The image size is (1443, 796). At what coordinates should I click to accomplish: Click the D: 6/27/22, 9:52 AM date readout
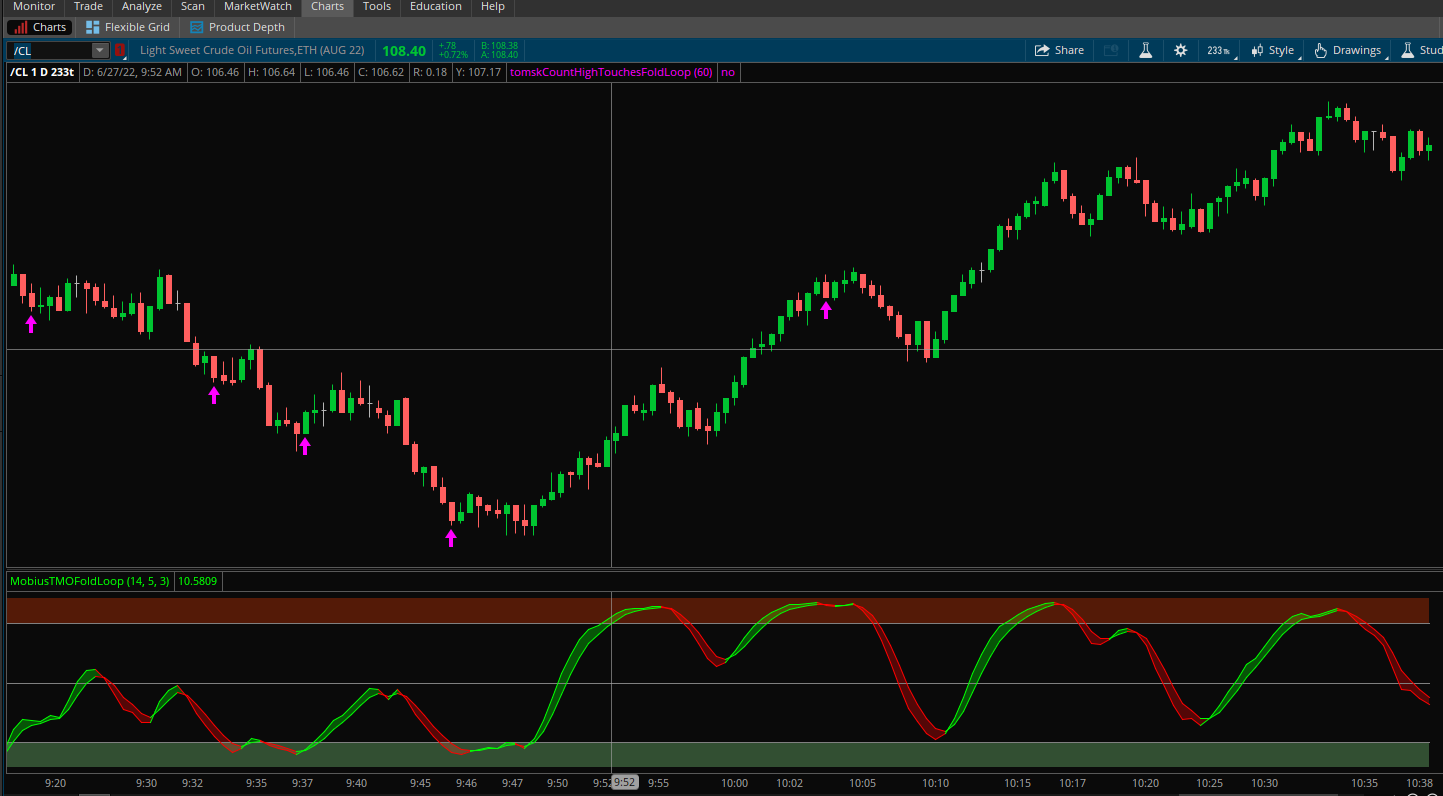[x=132, y=72]
